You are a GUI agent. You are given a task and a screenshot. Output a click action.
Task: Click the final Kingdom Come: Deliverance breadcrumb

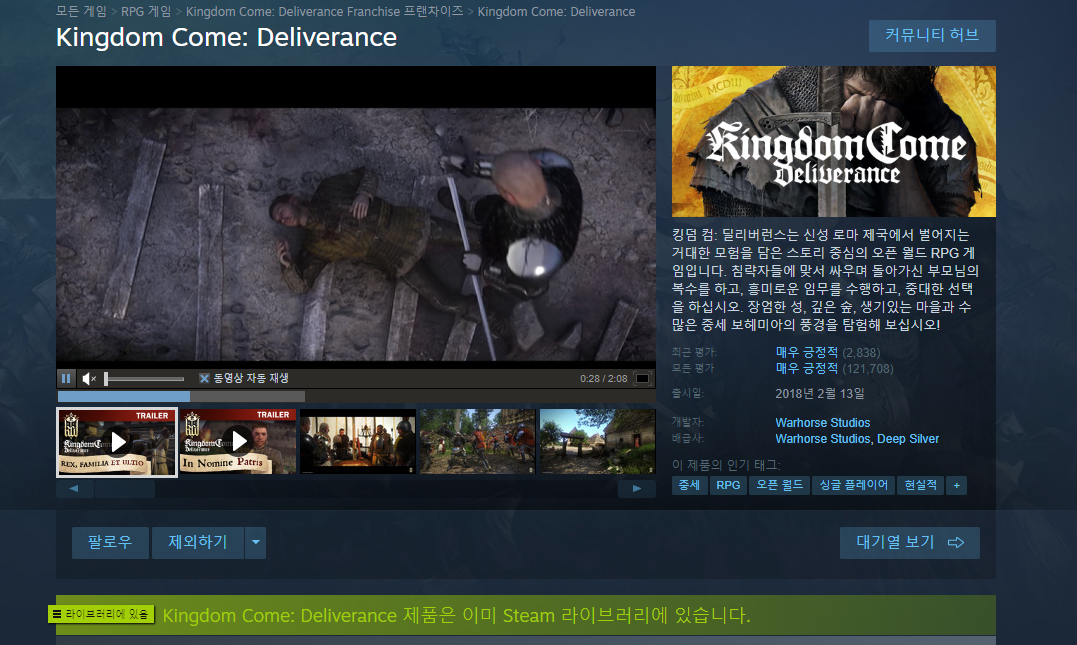tap(556, 12)
